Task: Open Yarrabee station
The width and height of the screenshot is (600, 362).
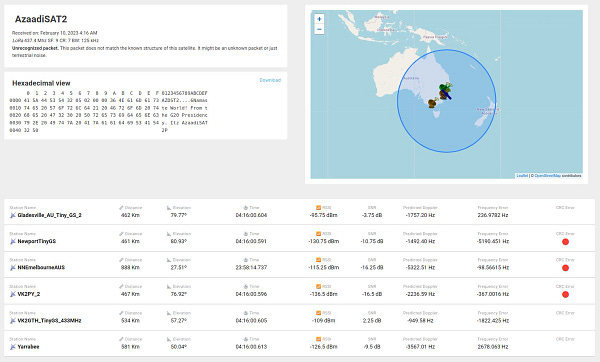Action: click(28, 347)
